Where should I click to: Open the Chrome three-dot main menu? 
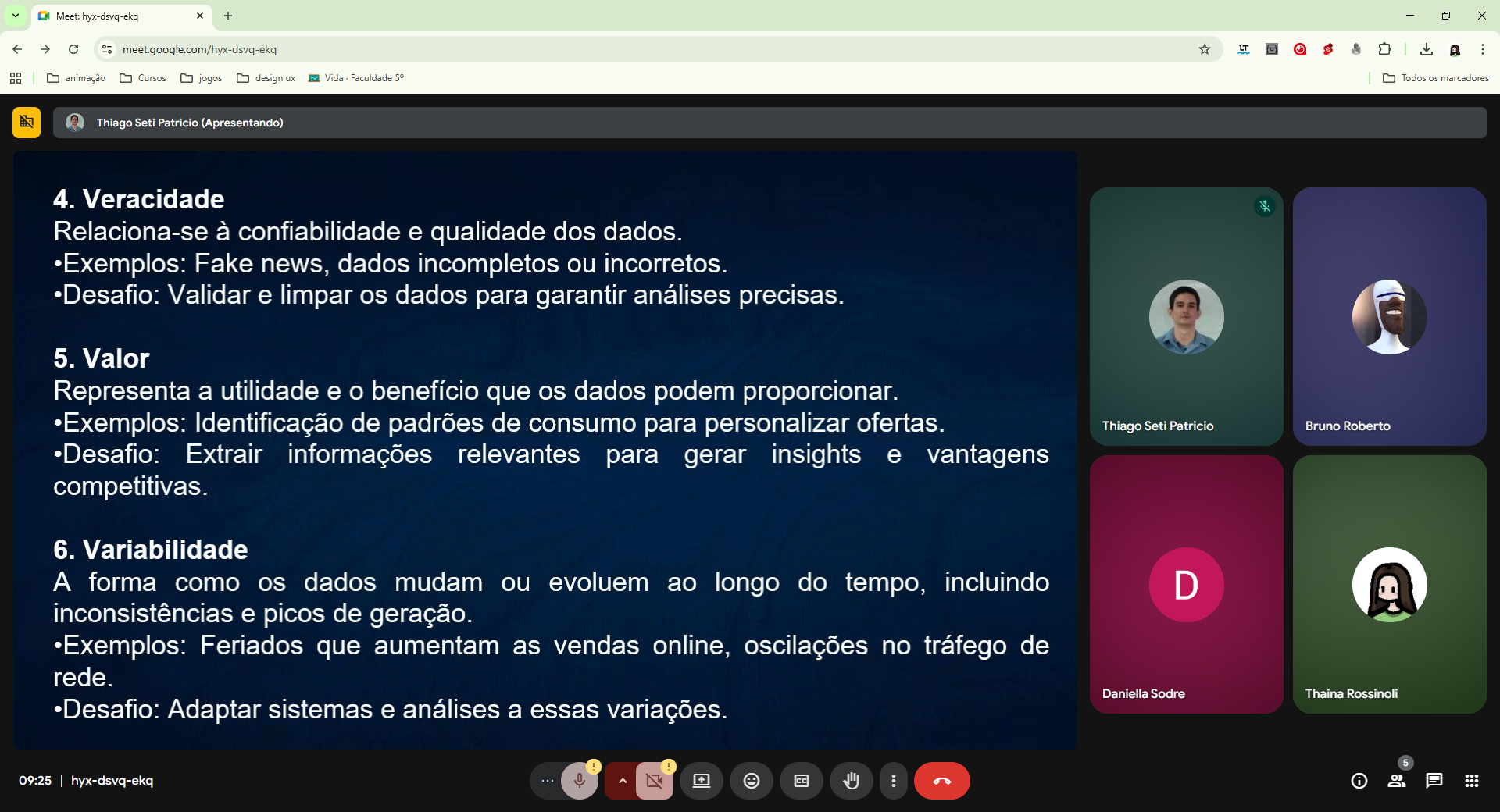(x=1483, y=49)
